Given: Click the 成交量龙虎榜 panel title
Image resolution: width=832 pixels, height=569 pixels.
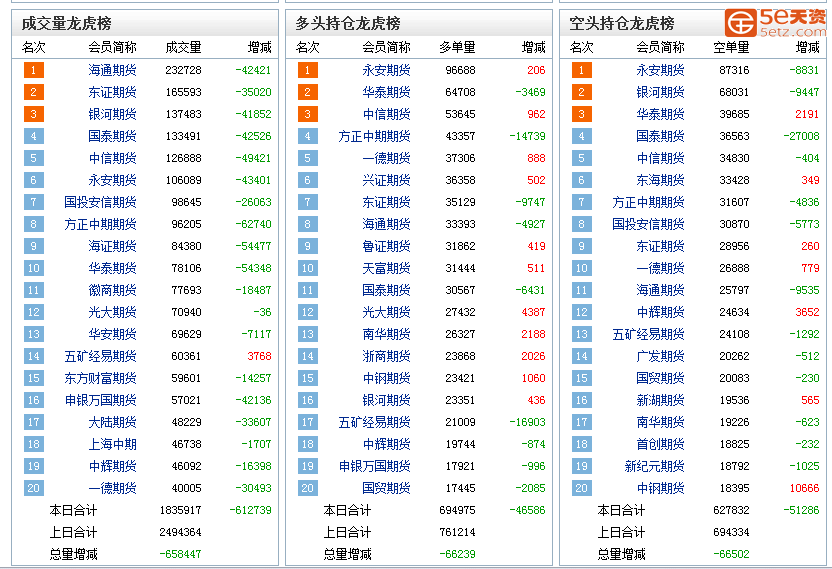Looking at the screenshot, I should (x=66, y=23).
